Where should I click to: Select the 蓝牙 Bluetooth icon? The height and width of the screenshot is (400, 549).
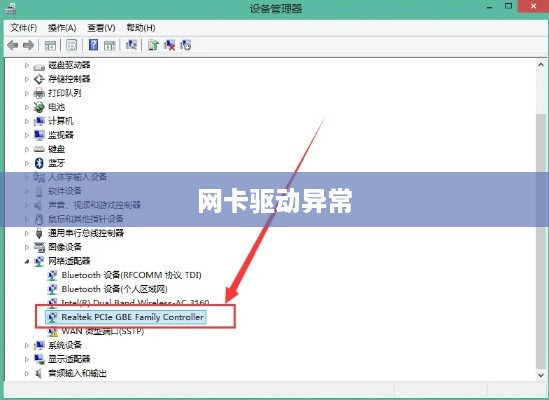tap(39, 163)
